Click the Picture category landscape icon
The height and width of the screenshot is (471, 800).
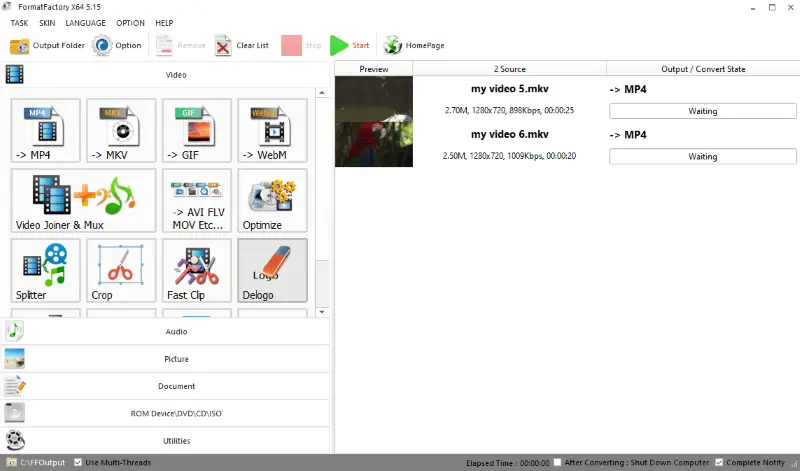point(14,359)
